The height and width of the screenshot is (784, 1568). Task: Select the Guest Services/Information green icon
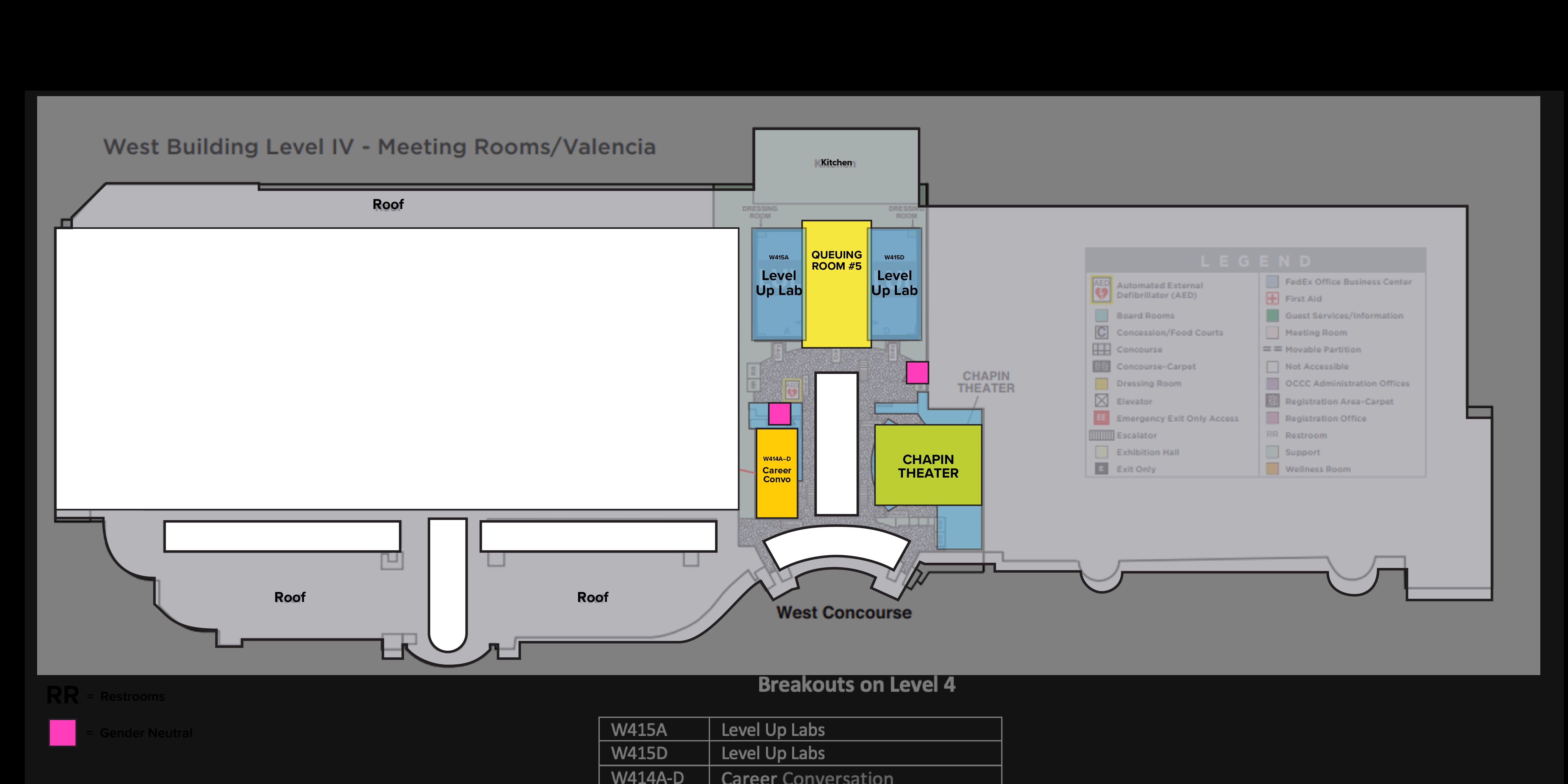click(1272, 315)
